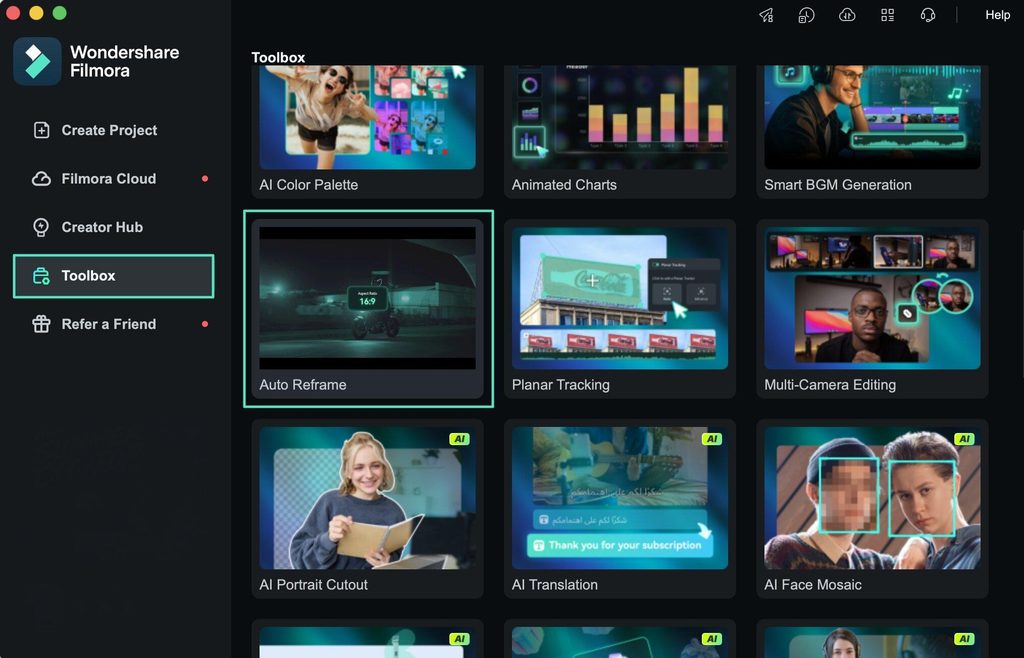The height and width of the screenshot is (658, 1024).
Task: Click the AI Translation label
Action: pyautogui.click(x=554, y=584)
